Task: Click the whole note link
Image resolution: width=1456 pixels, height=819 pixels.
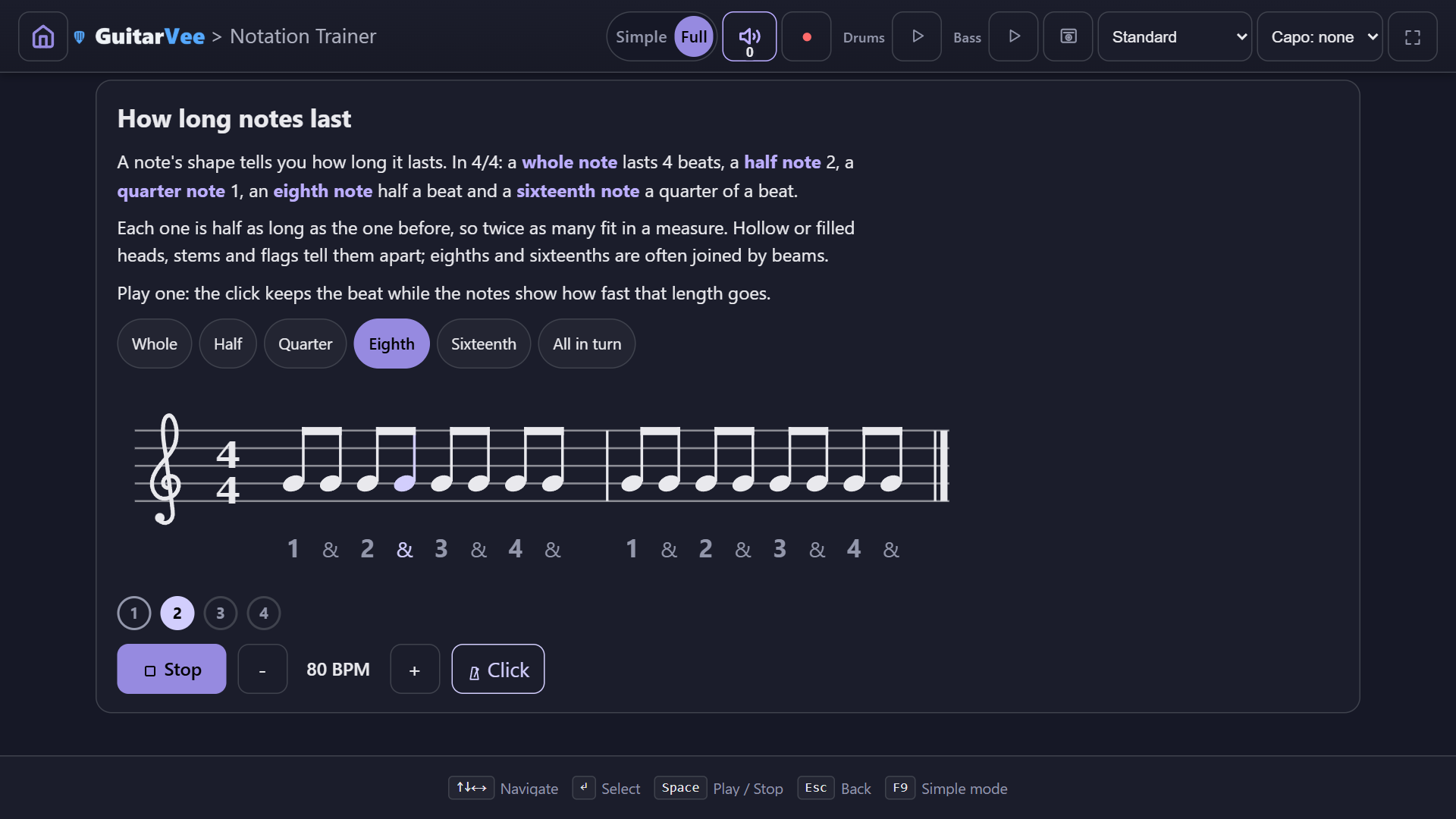Action: click(570, 162)
